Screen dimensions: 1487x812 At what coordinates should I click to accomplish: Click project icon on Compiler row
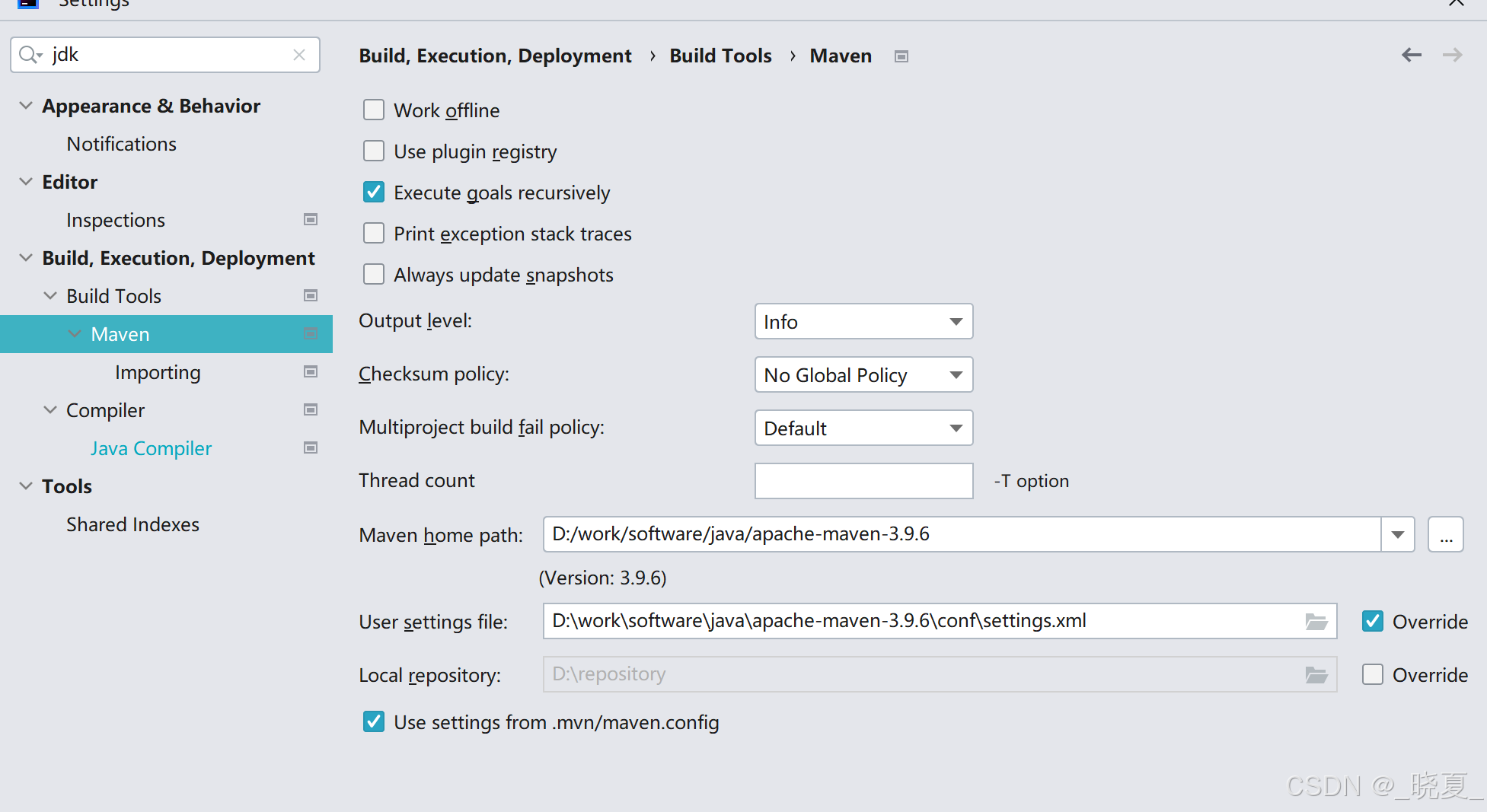[311, 409]
